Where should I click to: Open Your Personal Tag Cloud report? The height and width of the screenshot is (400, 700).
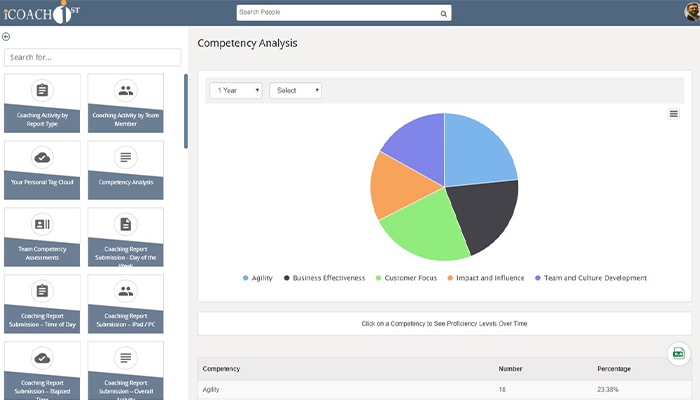click(42, 170)
